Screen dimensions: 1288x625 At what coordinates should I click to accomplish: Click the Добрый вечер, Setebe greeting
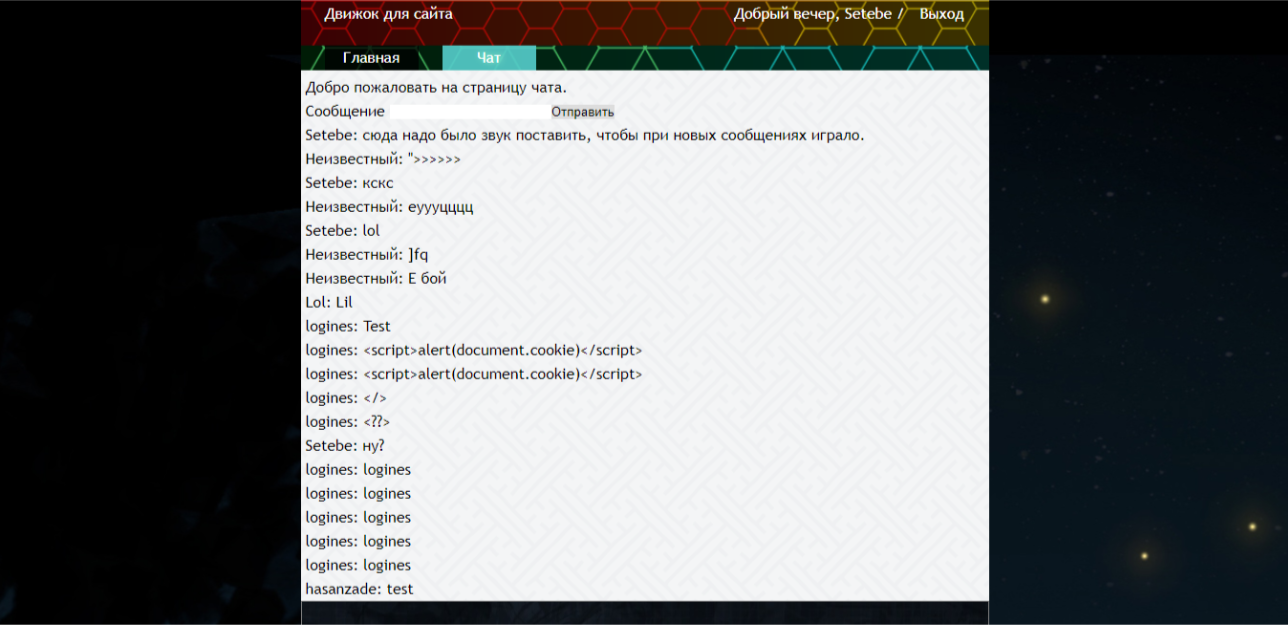(x=812, y=14)
